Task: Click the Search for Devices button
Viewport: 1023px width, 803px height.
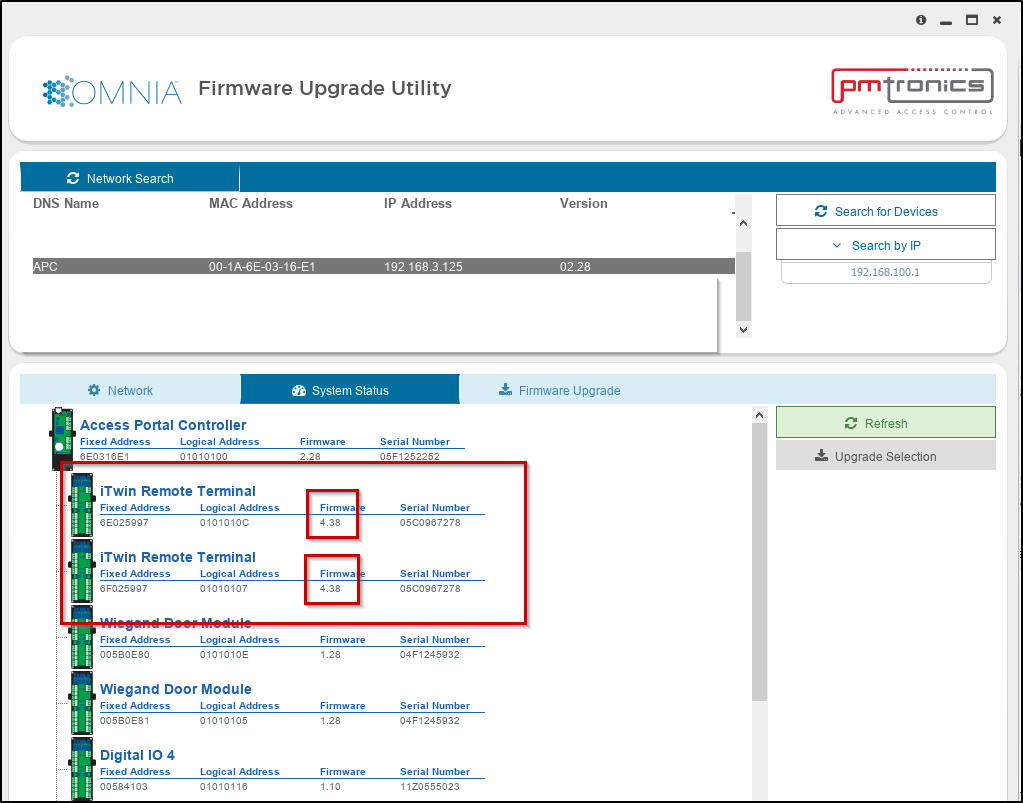Action: 885,211
